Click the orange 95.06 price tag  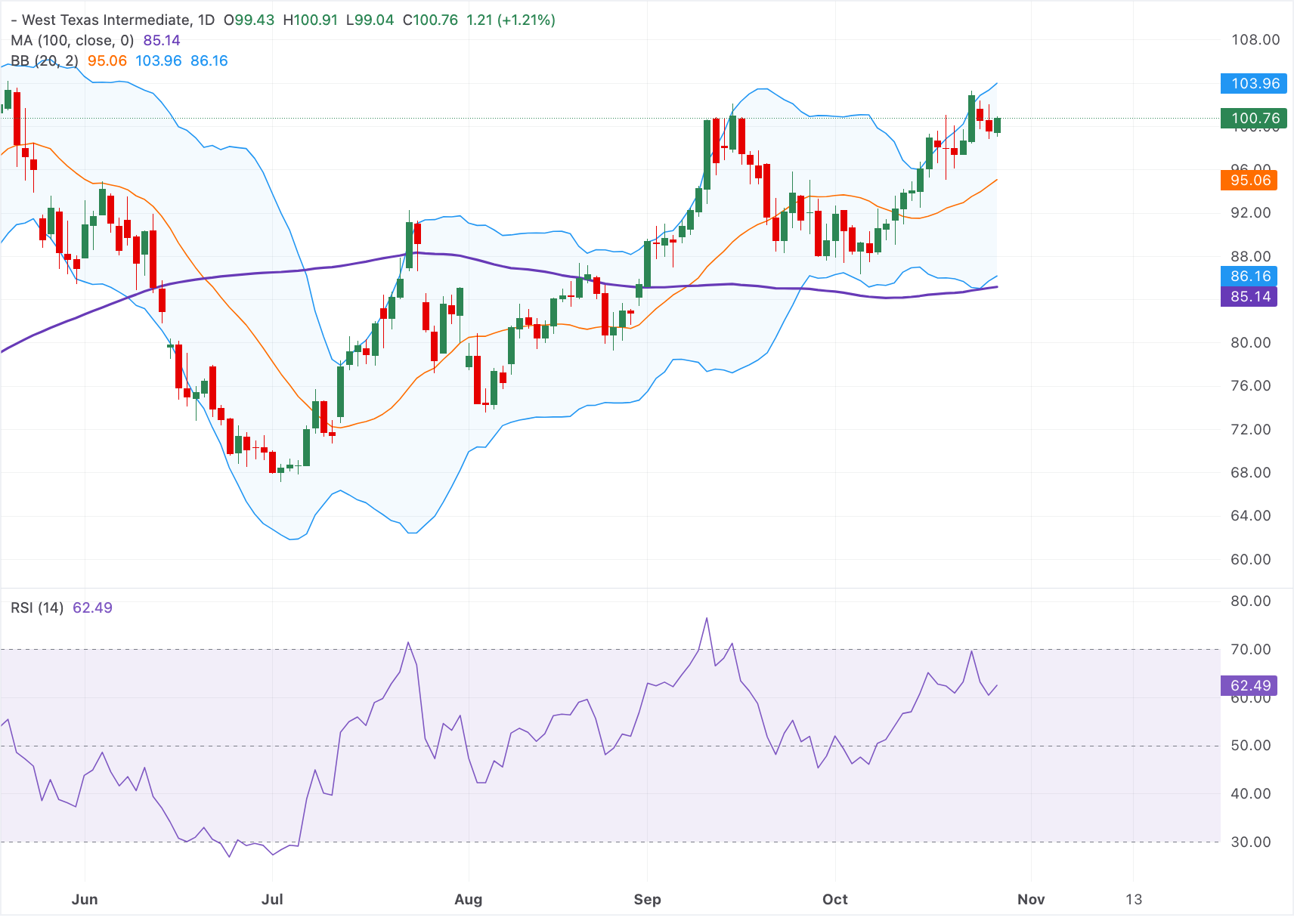1249,181
